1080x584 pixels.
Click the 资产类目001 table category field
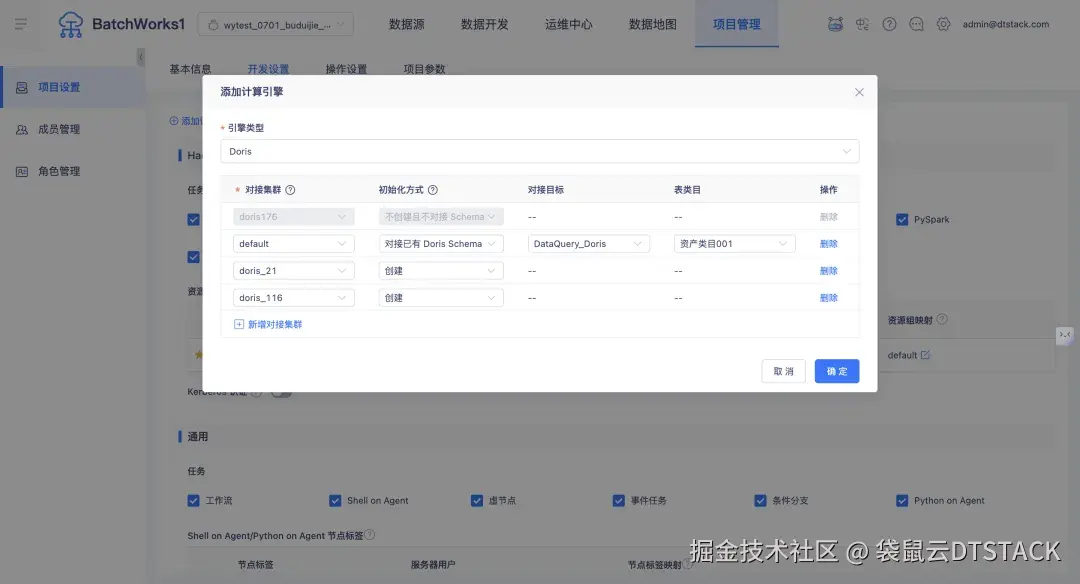(733, 243)
